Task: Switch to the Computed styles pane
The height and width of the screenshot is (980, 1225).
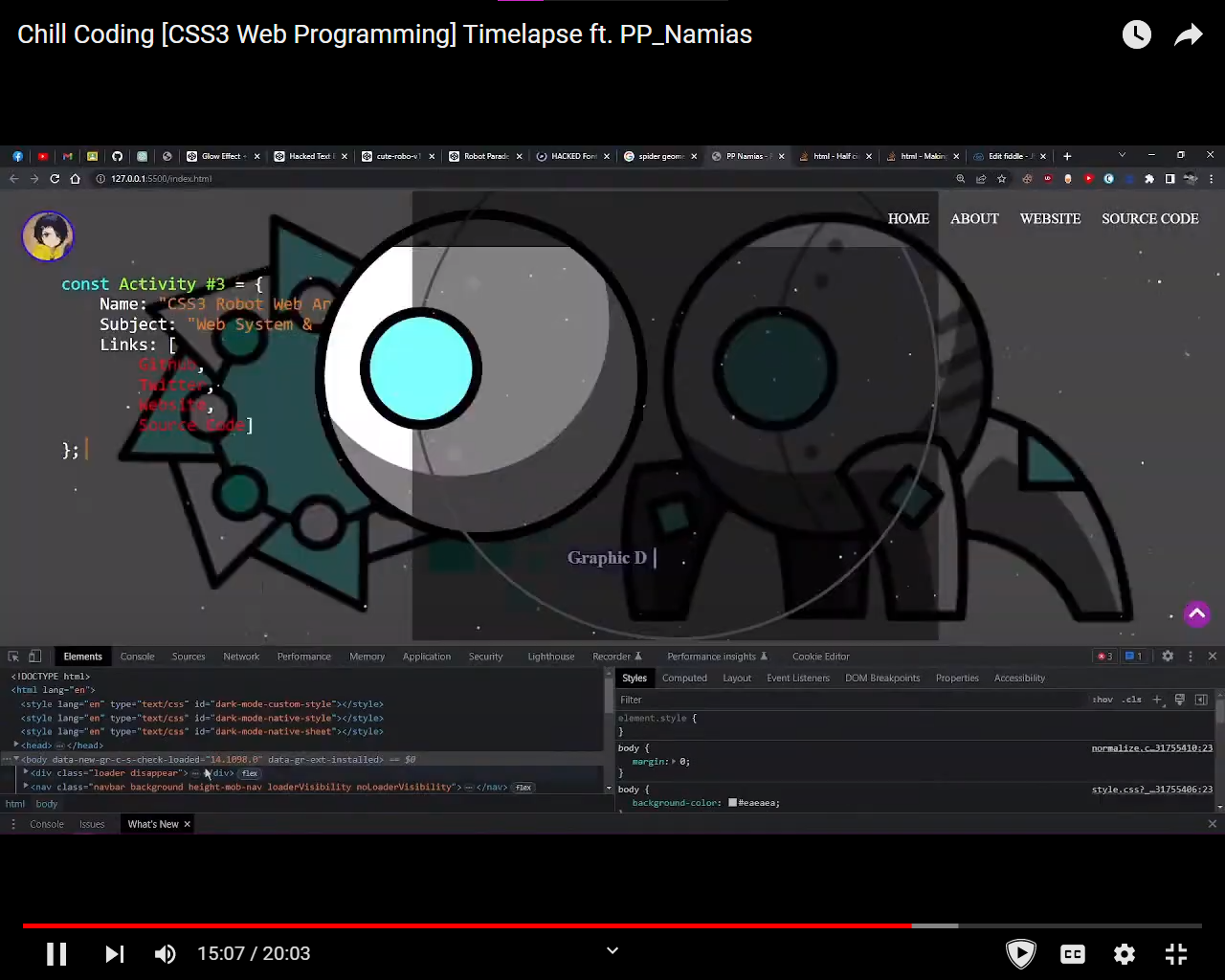Action: pos(684,679)
